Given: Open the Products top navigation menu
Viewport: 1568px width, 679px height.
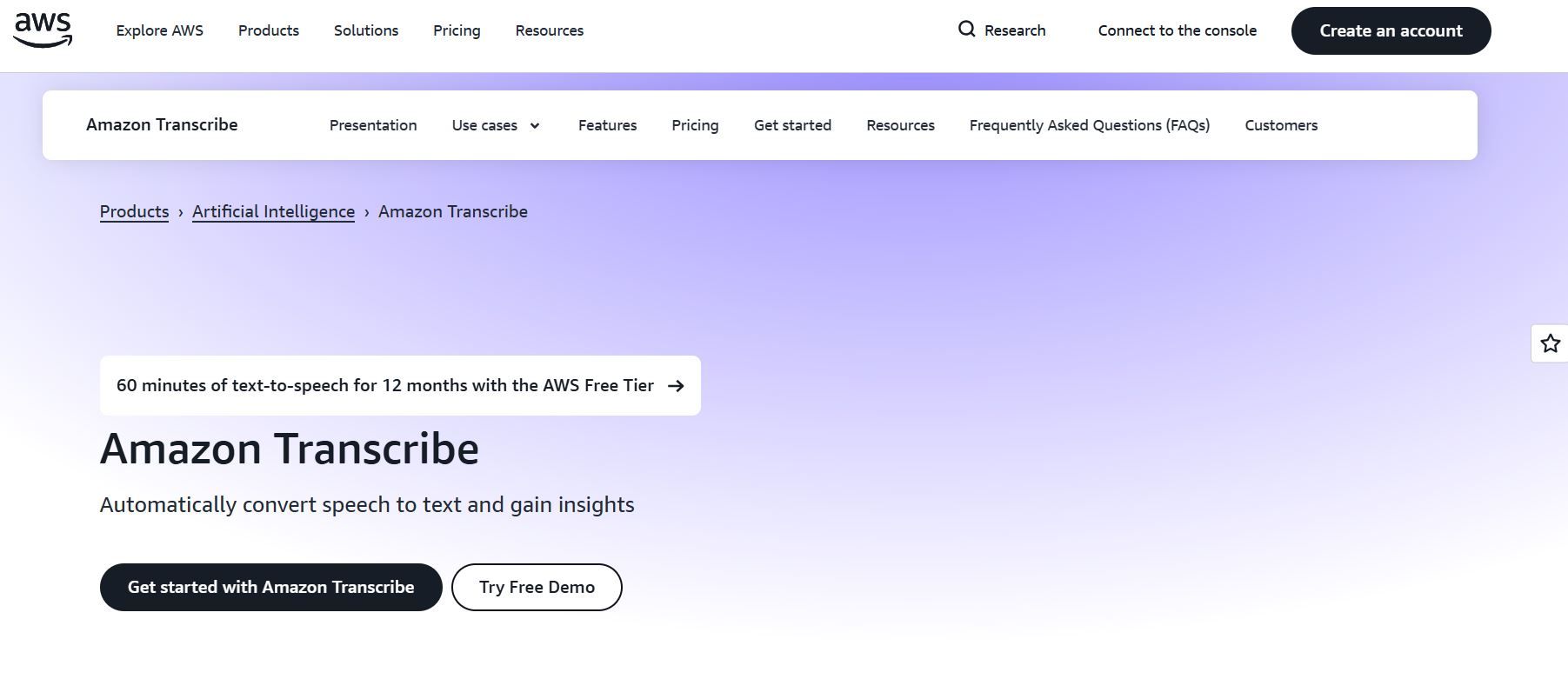Looking at the screenshot, I should pyautogui.click(x=268, y=30).
